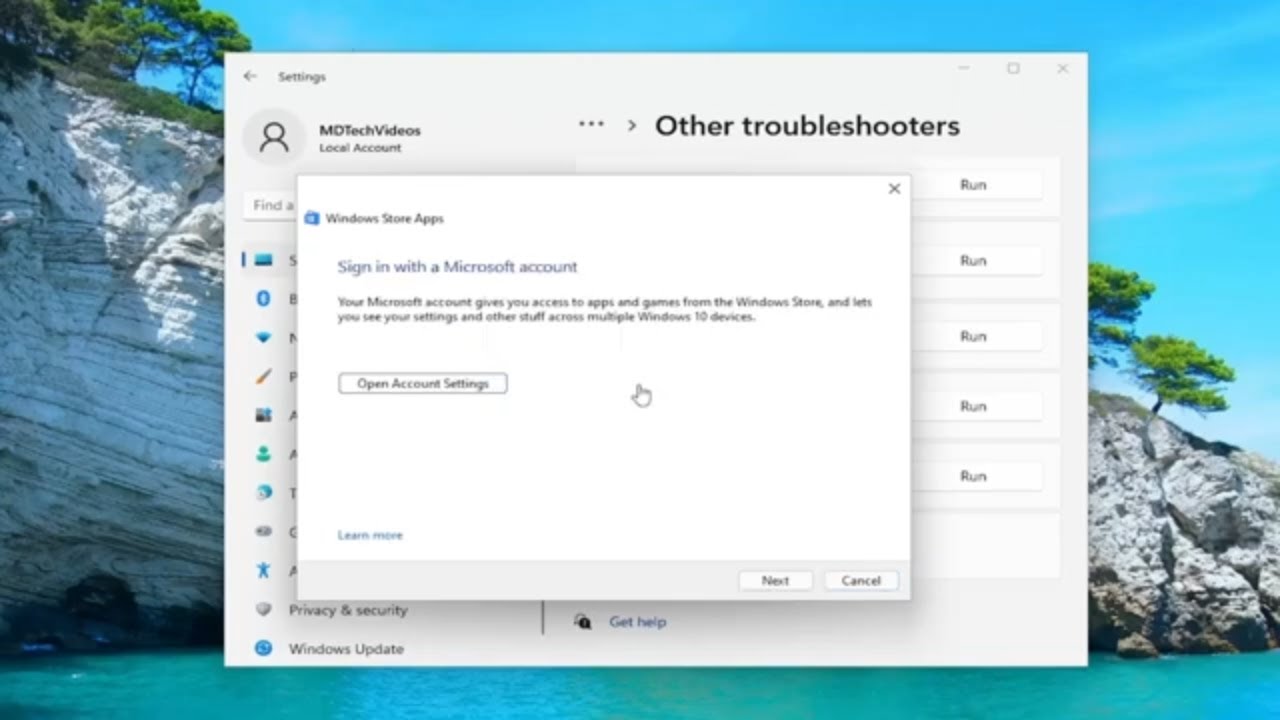Viewport: 1280px width, 720px height.
Task: Select the Time & language globe icon
Action: pyautogui.click(x=264, y=493)
